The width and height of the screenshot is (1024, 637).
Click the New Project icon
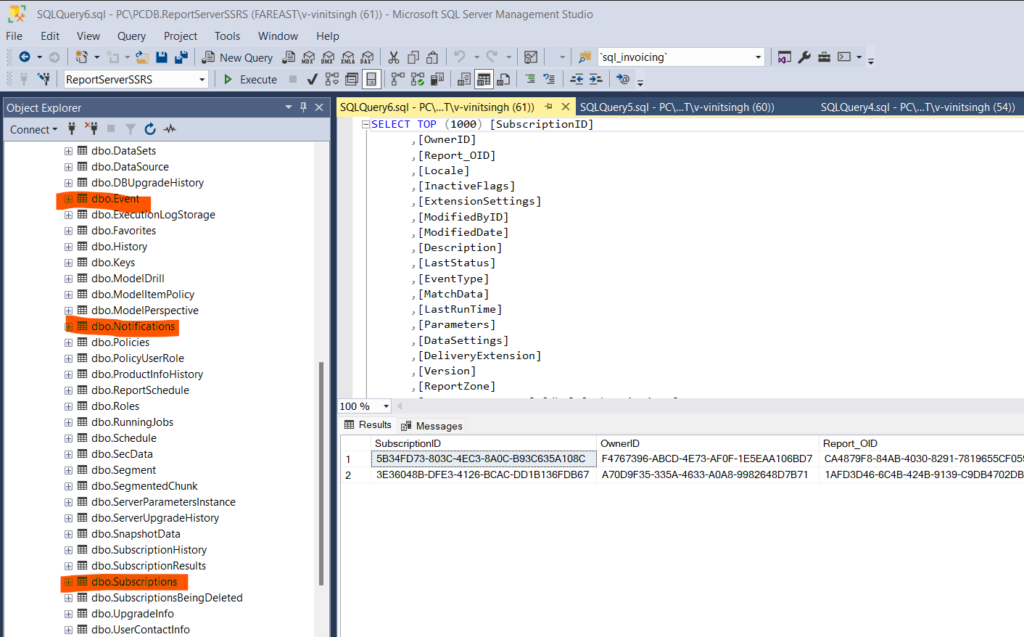click(x=82, y=57)
